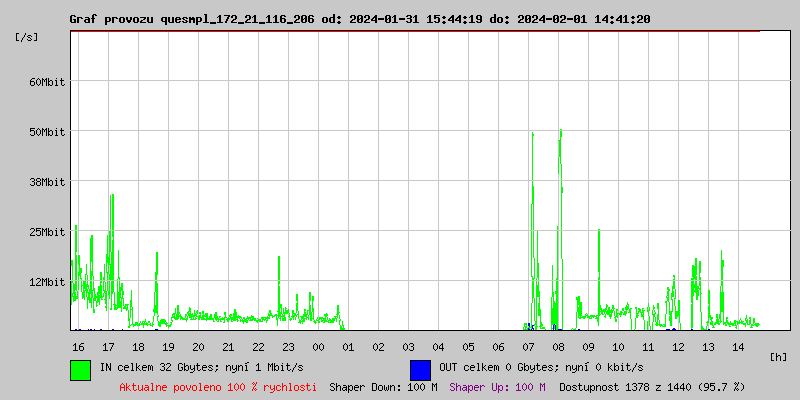Select the 60Mbit y-axis label
Image resolution: width=800 pixels, height=400 pixels.
[47, 82]
